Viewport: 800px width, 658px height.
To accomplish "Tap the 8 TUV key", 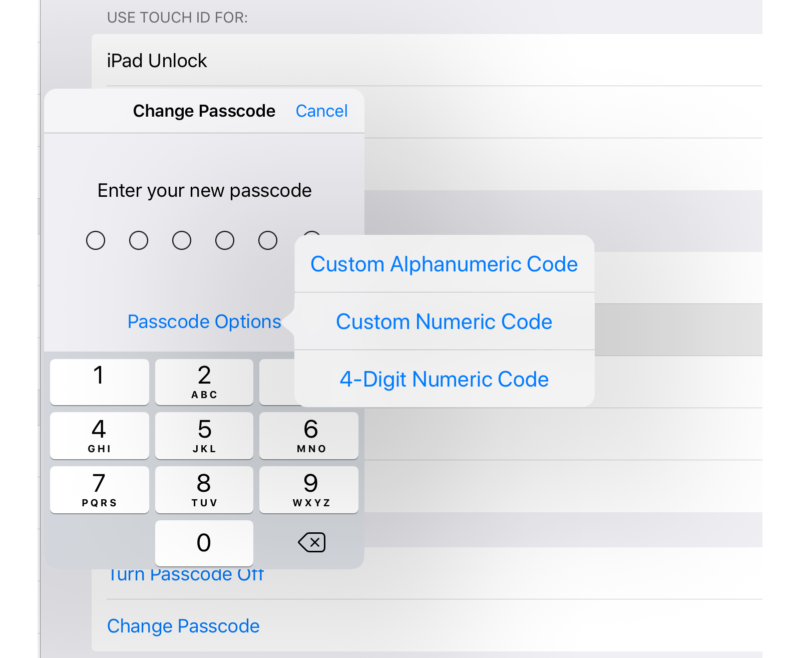I will (x=204, y=489).
